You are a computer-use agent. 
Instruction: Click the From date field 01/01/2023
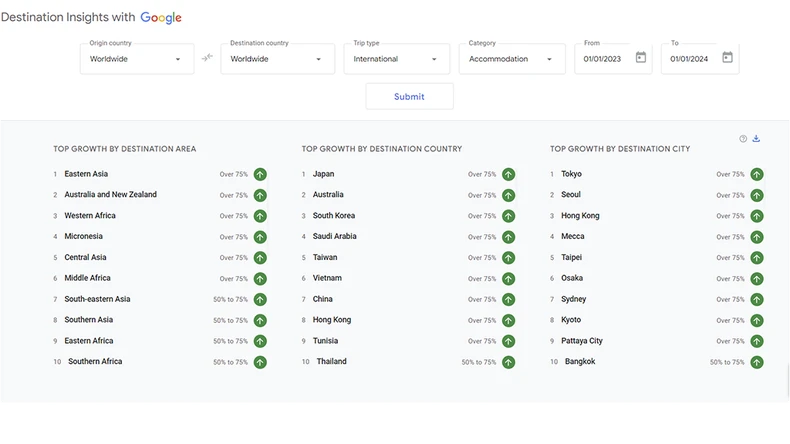click(x=603, y=59)
